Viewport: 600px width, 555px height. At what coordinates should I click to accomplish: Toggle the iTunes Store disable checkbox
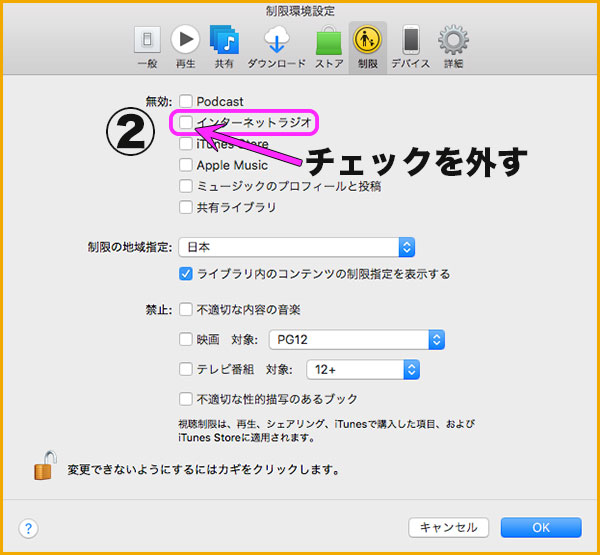(x=186, y=144)
